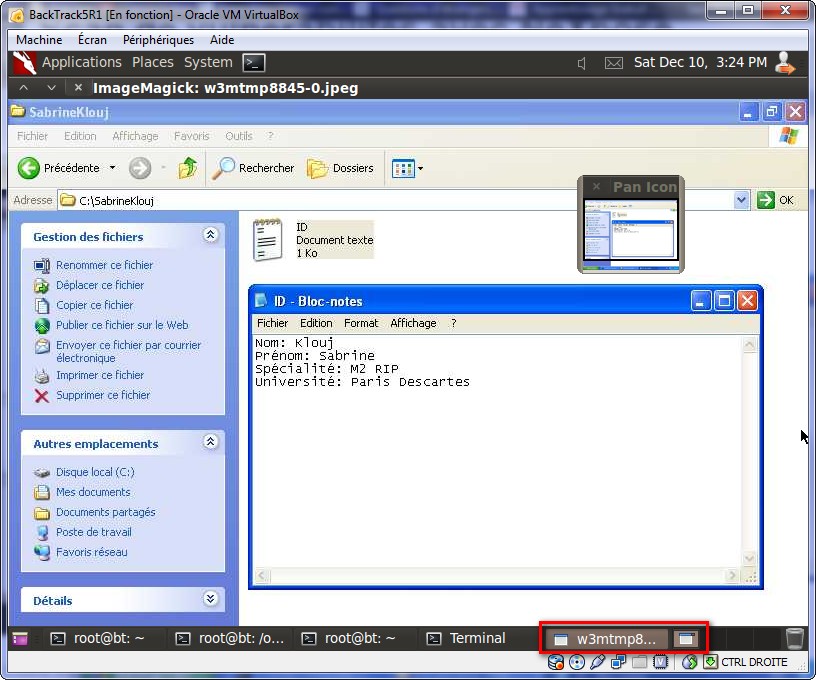This screenshot has width=816, height=680.
Task: Click the Renommer ce fichier icon
Action: 42,265
